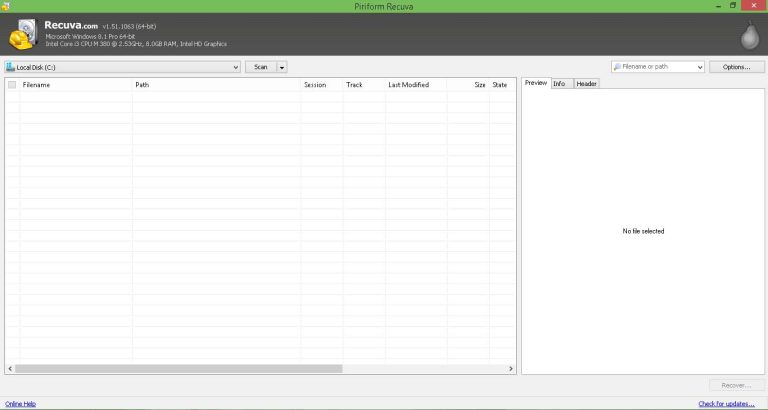Open the Filename or path filter dropdown
The width and height of the screenshot is (768, 410).
point(700,67)
